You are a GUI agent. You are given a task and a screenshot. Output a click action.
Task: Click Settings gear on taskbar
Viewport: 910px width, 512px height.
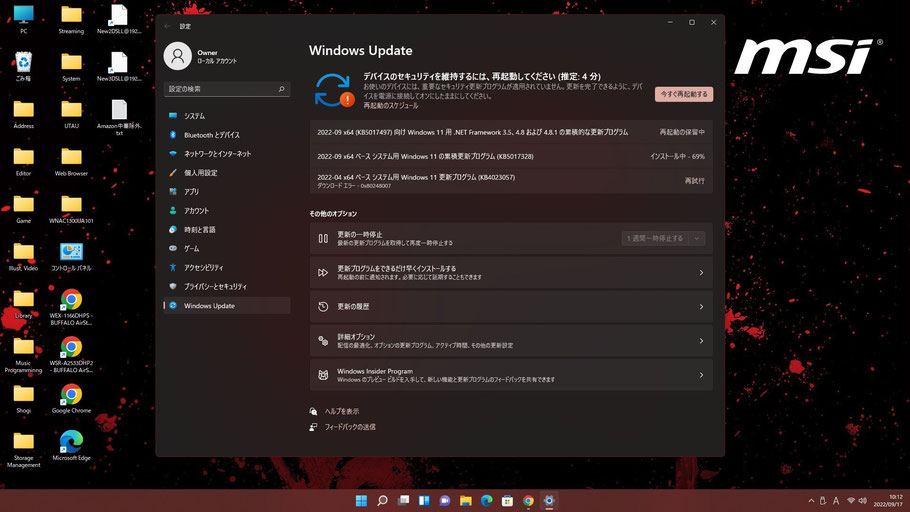(549, 500)
